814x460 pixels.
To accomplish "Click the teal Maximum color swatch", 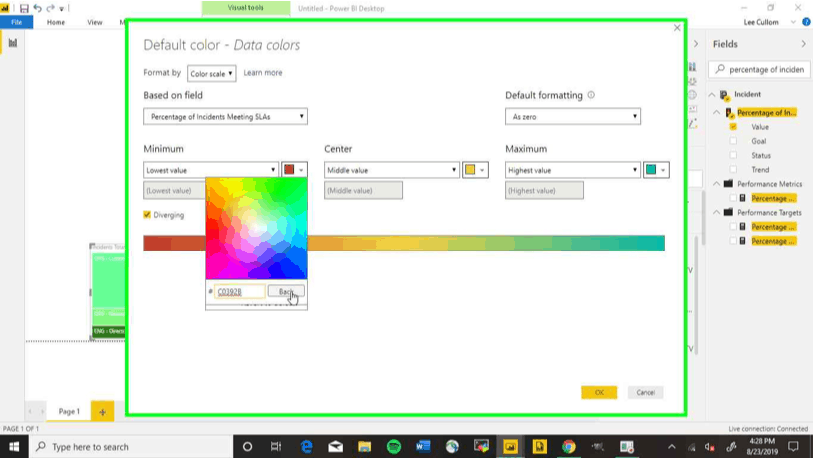I will coord(651,170).
